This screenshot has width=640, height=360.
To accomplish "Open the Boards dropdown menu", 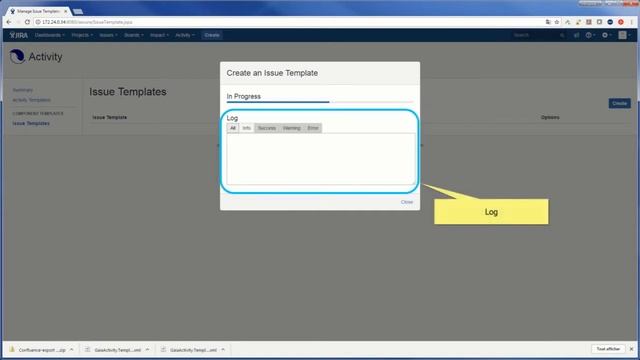I will coord(133,35).
